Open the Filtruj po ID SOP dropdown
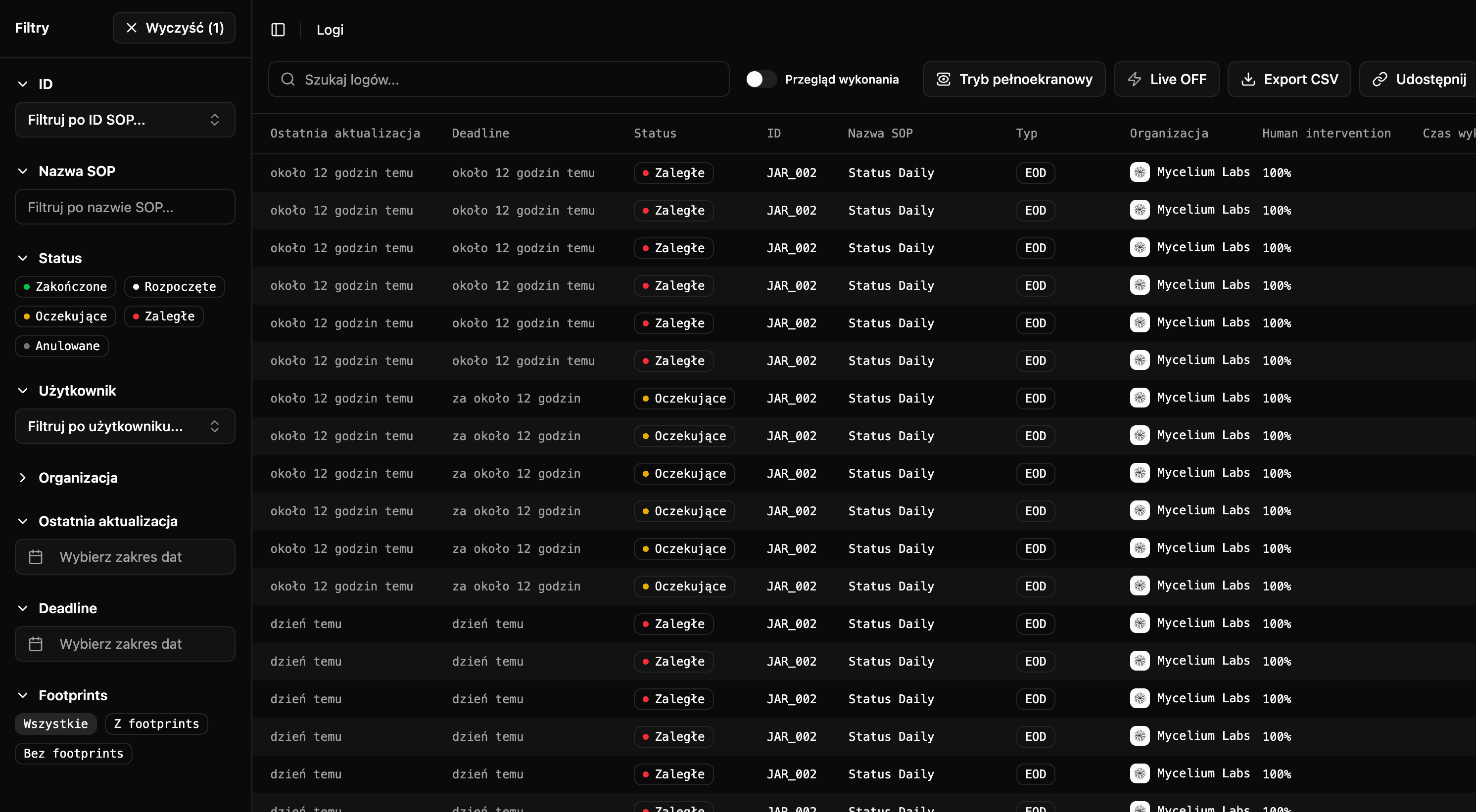 coord(125,120)
